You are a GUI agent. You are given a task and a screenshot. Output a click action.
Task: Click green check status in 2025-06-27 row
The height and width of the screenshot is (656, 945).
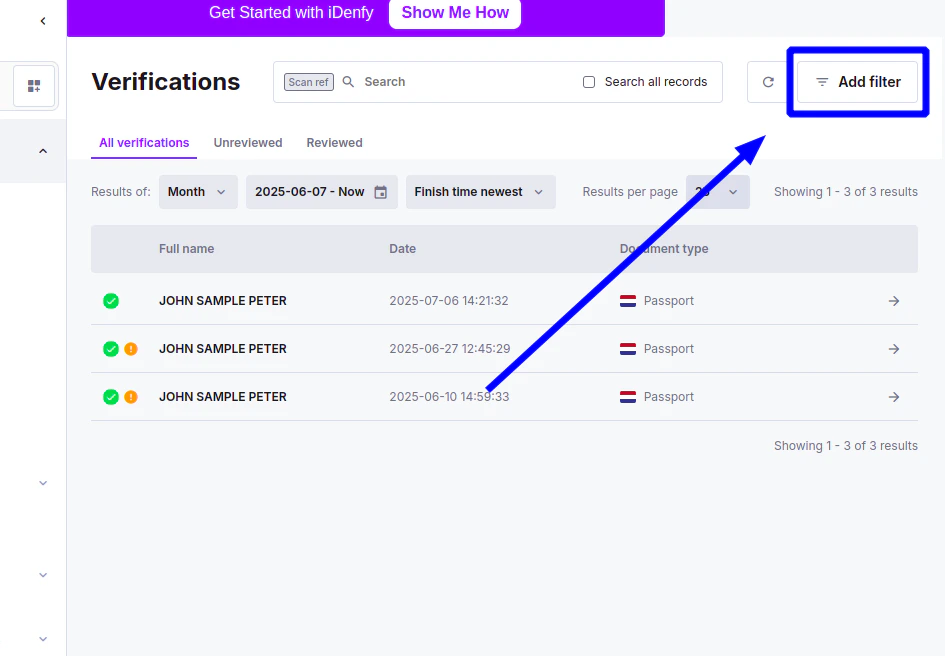point(111,349)
